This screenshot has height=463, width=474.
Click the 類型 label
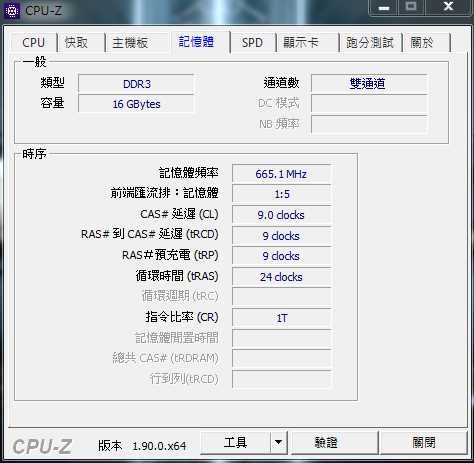[x=52, y=83]
